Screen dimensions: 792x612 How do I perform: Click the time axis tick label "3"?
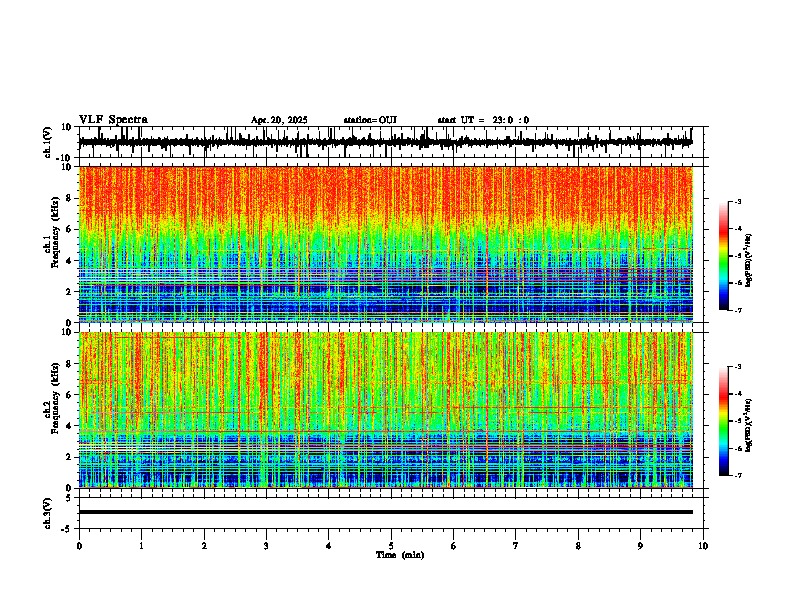pos(266,546)
